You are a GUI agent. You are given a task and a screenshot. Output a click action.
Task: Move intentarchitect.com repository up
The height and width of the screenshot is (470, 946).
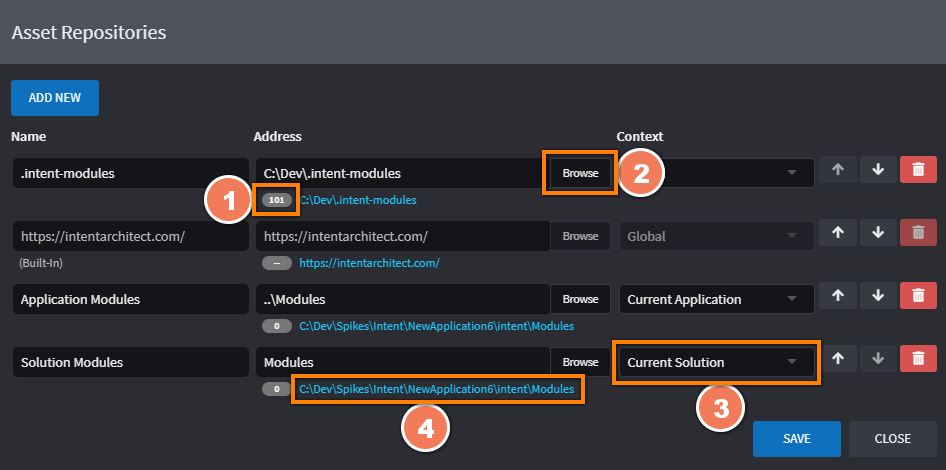837,235
